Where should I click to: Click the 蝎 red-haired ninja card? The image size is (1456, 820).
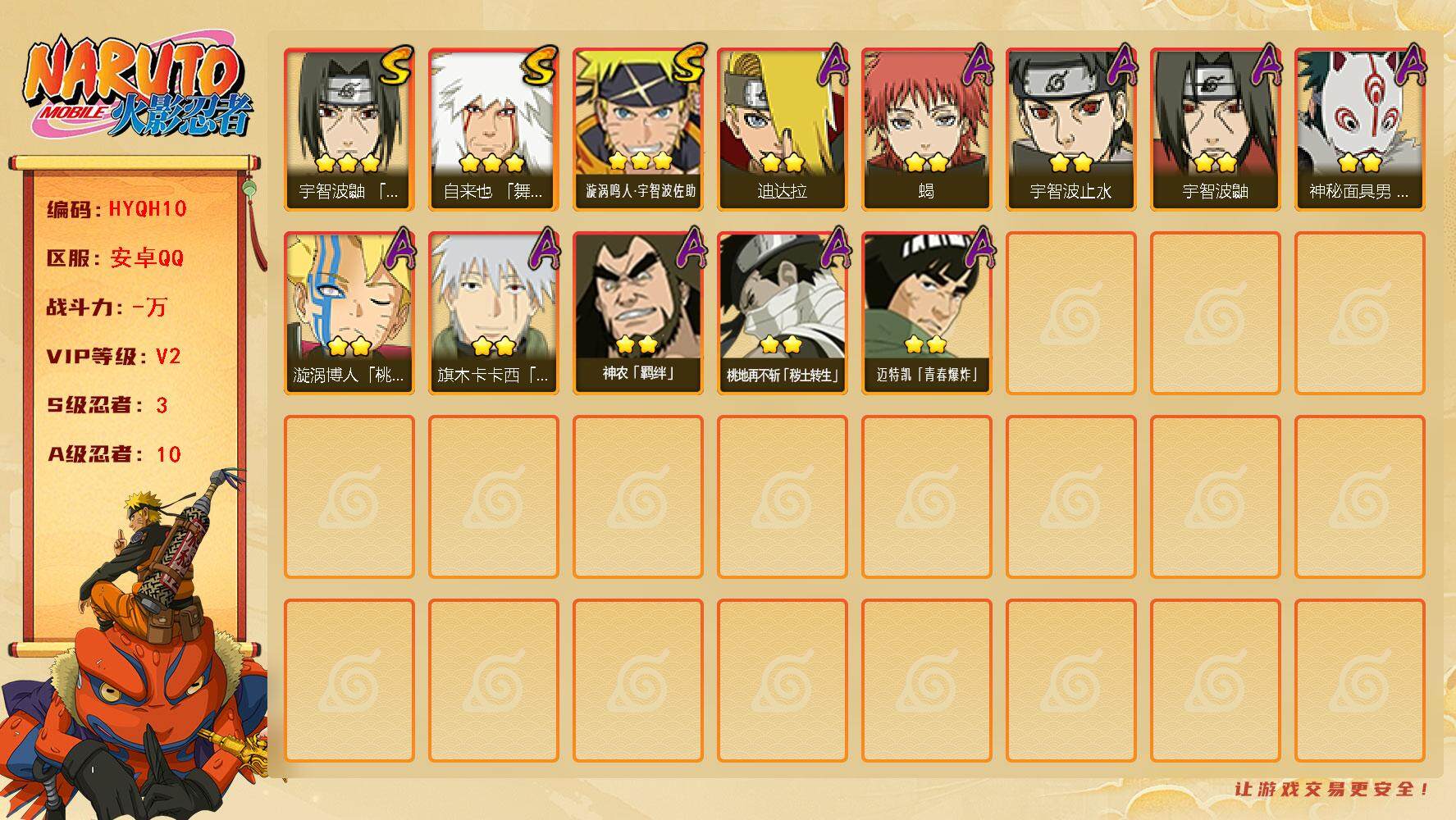coord(926,130)
